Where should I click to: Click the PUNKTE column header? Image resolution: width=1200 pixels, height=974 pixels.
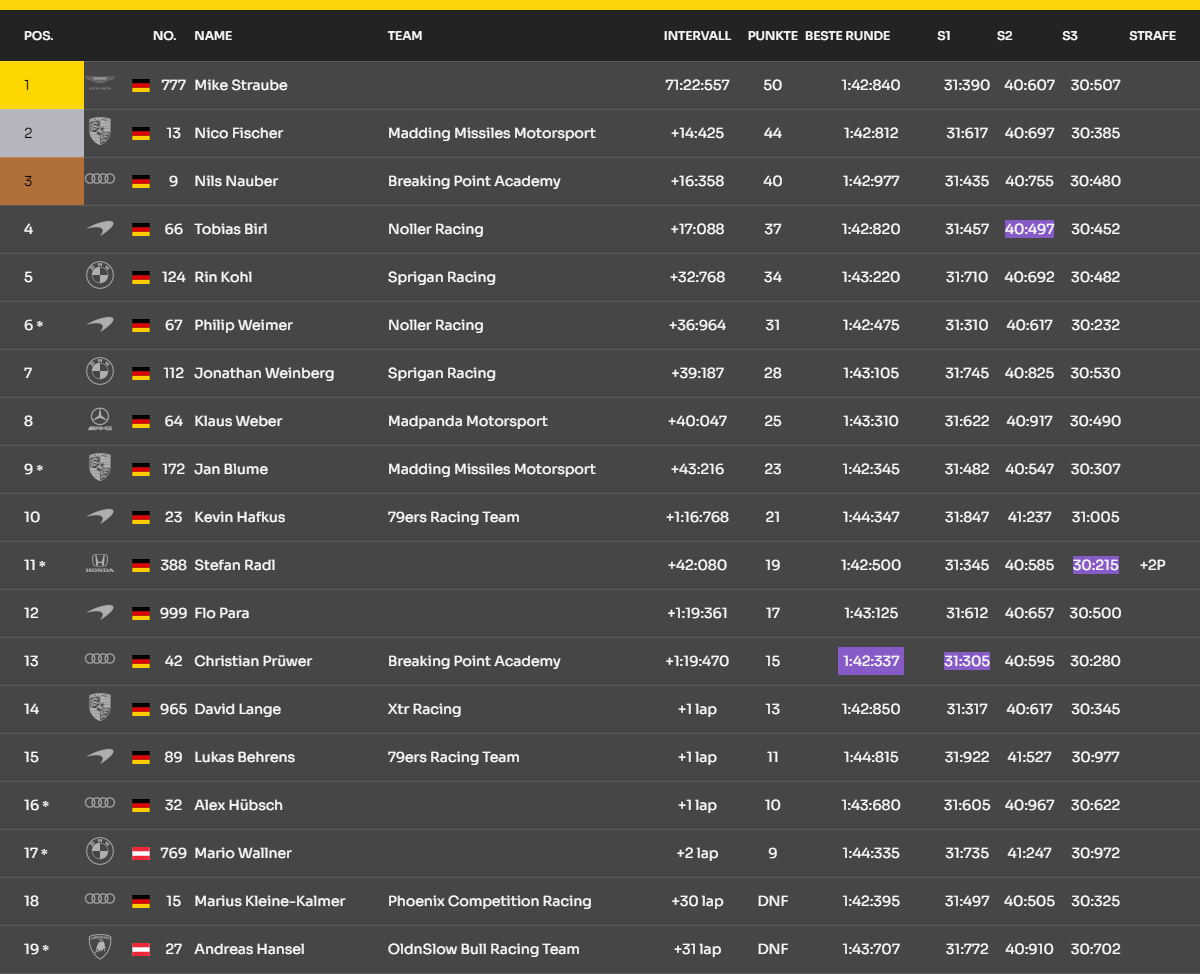tap(772, 36)
